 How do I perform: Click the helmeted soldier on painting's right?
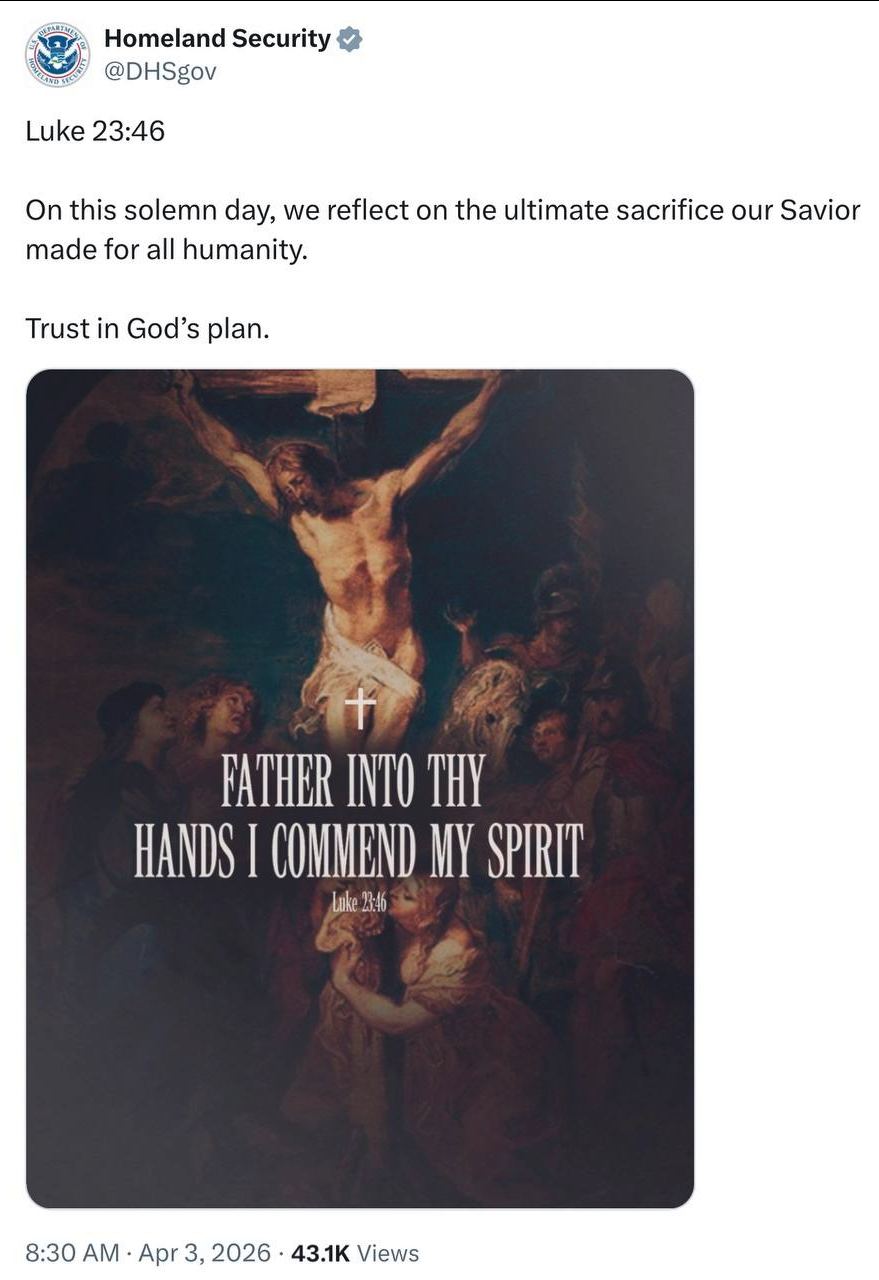(x=560, y=600)
